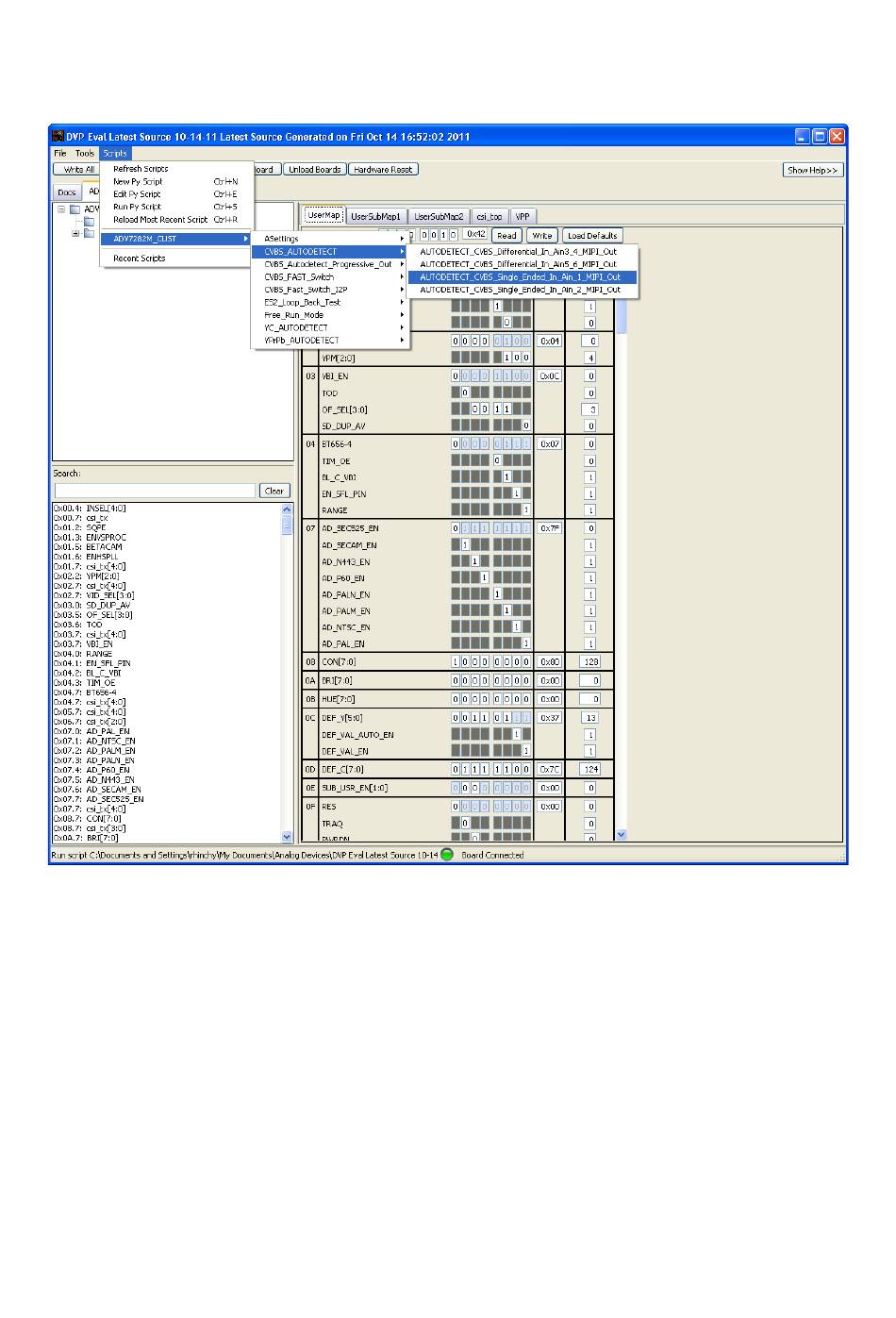The height and width of the screenshot is (1318, 896).
Task: Select the UserMap tab
Action: (x=324, y=215)
